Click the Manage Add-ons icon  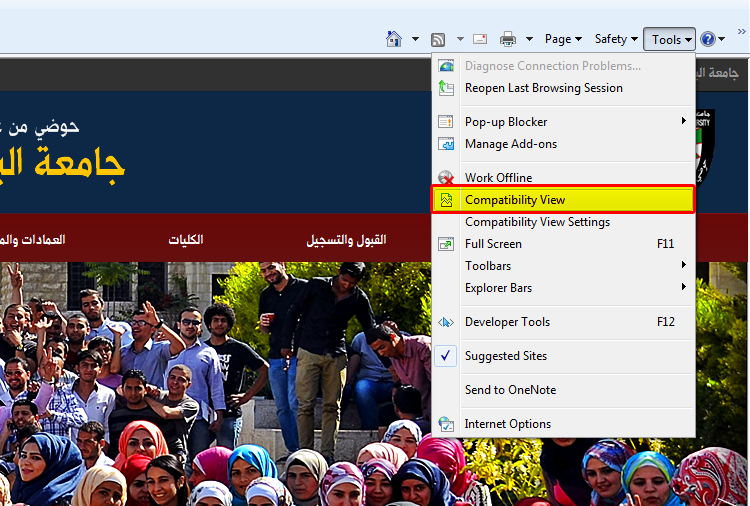point(446,144)
